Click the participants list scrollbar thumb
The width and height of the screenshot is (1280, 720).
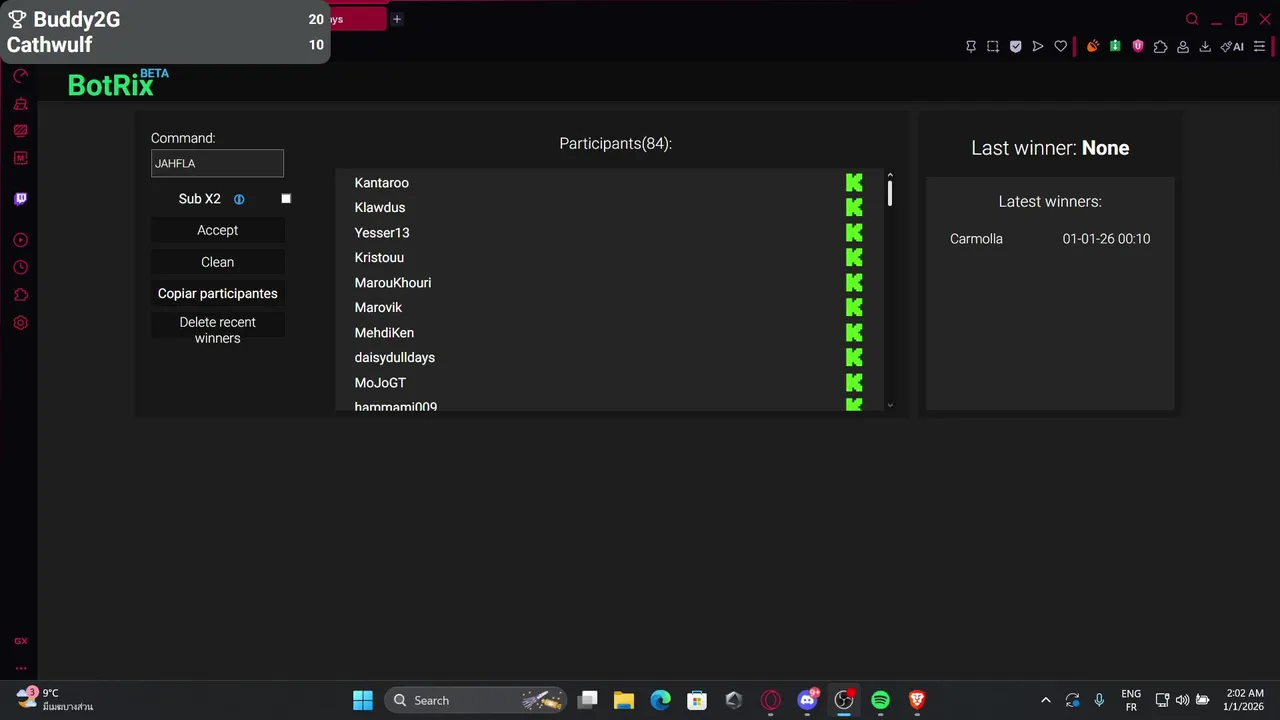click(x=890, y=194)
